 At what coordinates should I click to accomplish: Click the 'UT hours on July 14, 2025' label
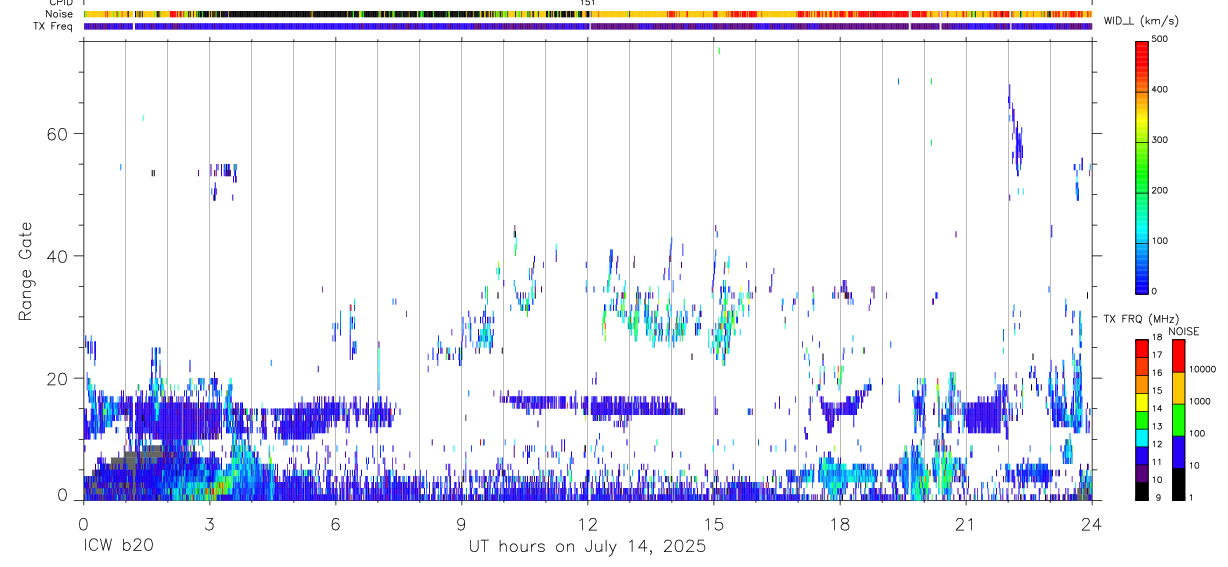[588, 547]
